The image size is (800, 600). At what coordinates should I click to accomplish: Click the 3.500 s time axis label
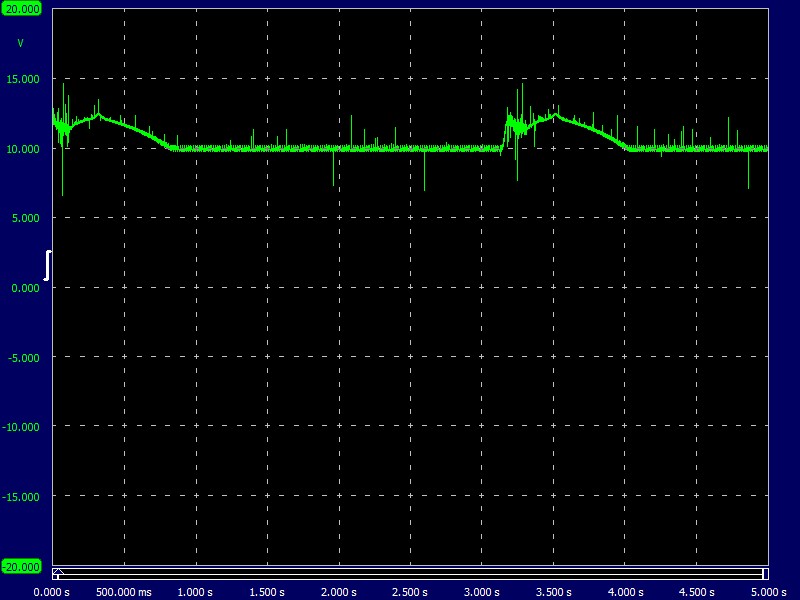click(554, 592)
